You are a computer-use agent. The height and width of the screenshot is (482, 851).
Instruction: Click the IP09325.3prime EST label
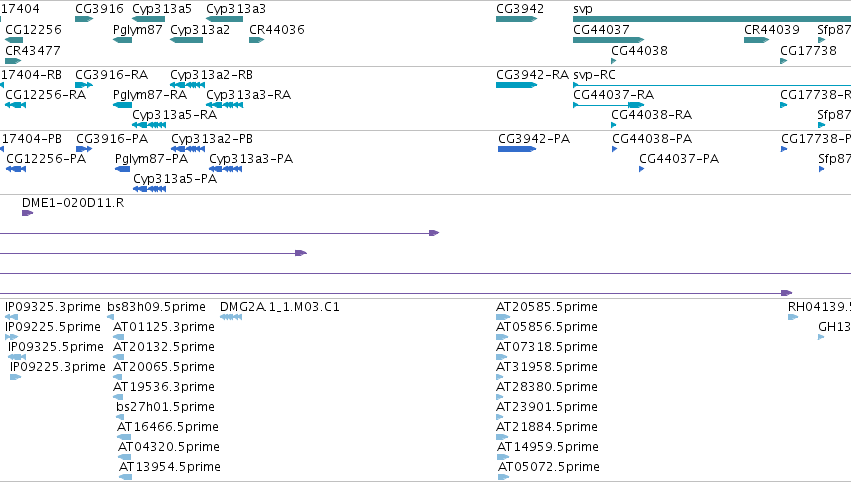point(53,307)
